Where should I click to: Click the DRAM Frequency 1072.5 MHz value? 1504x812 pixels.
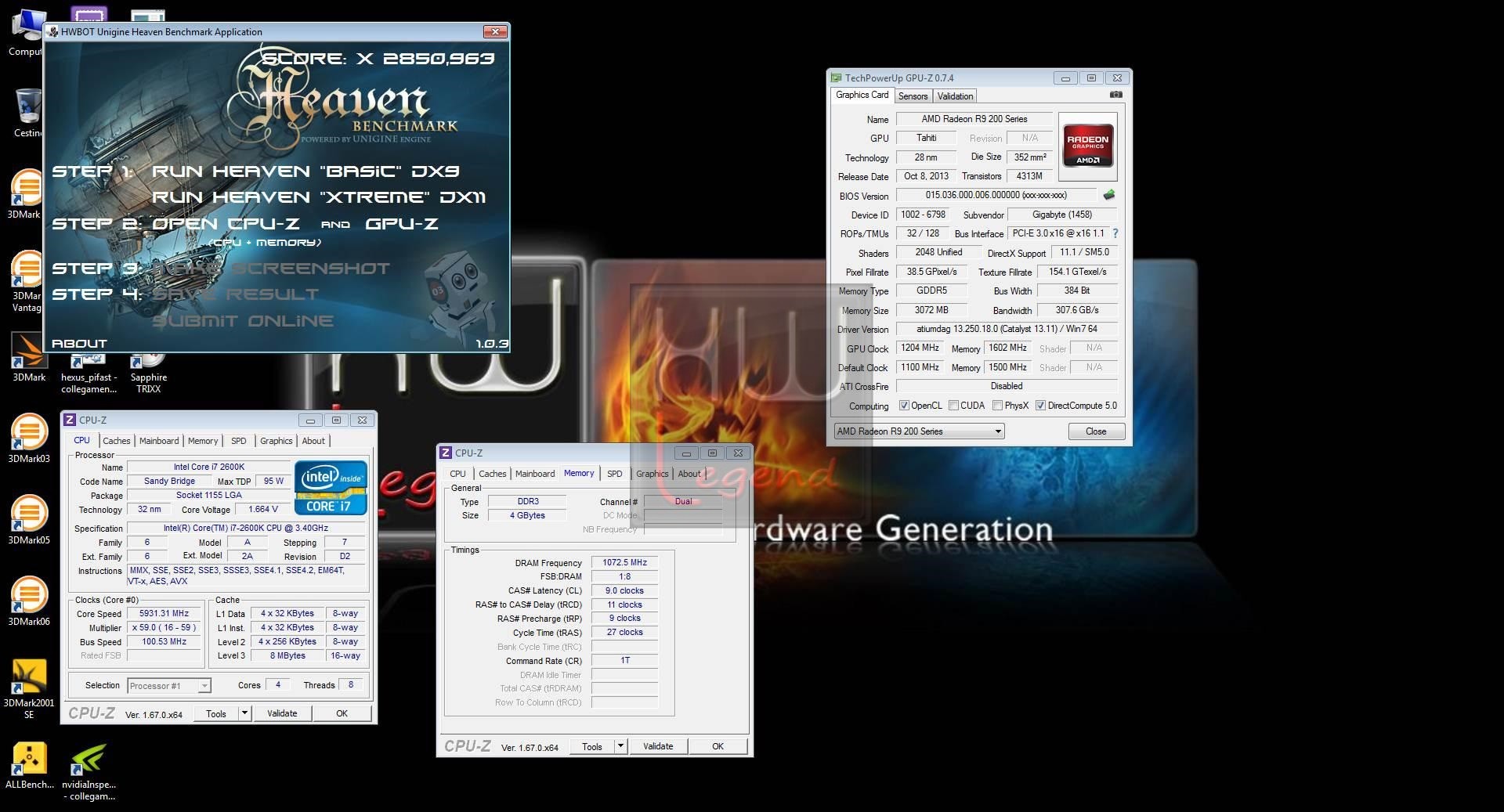(624, 562)
